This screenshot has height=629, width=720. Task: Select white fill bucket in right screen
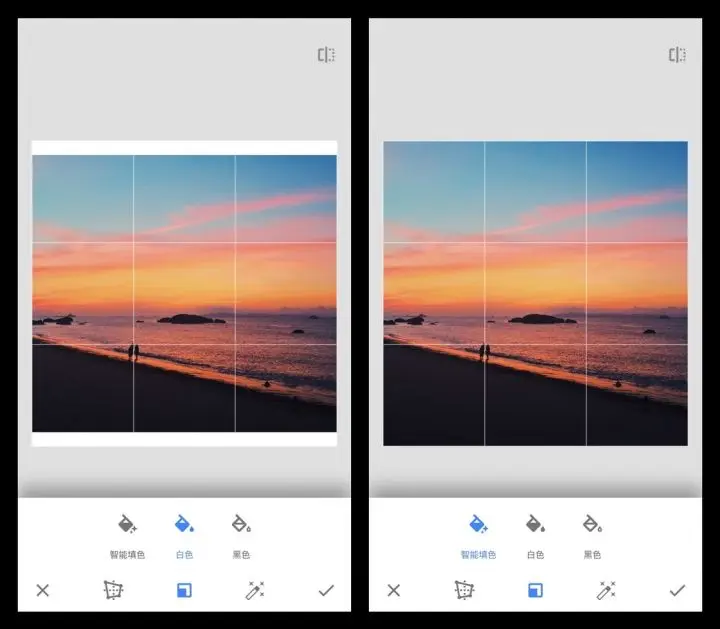[x=535, y=524]
